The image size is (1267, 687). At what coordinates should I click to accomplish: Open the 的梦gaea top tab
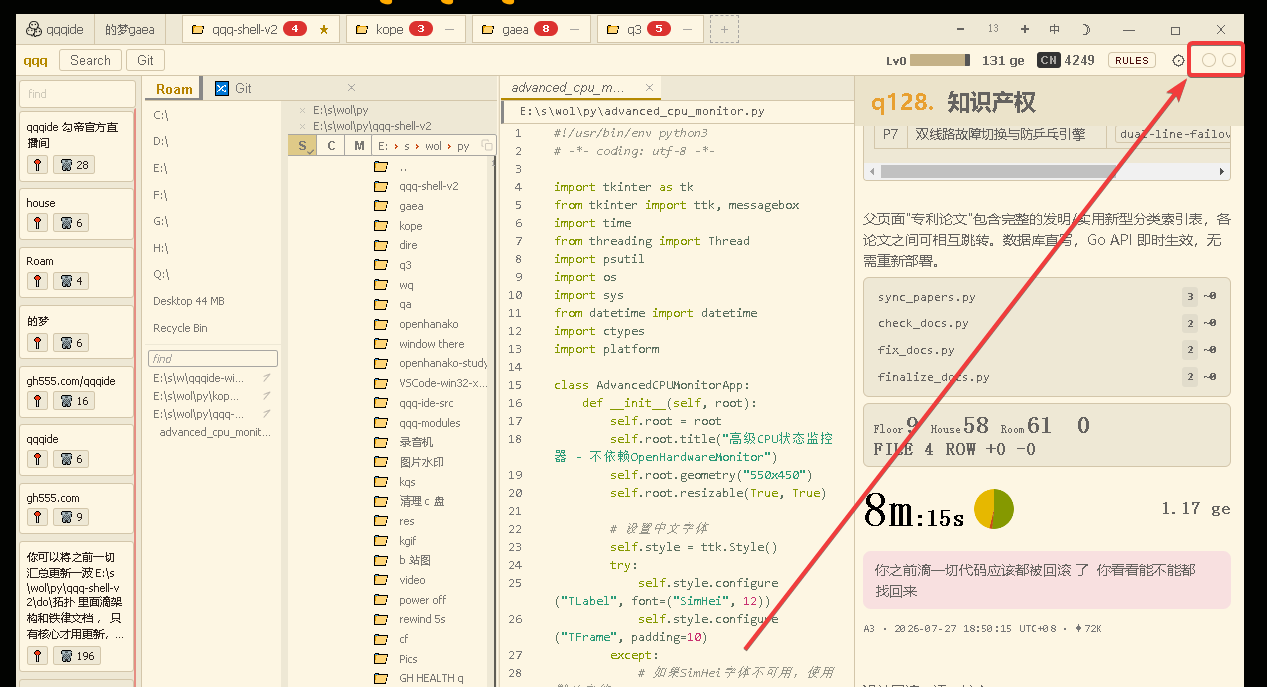coord(130,30)
